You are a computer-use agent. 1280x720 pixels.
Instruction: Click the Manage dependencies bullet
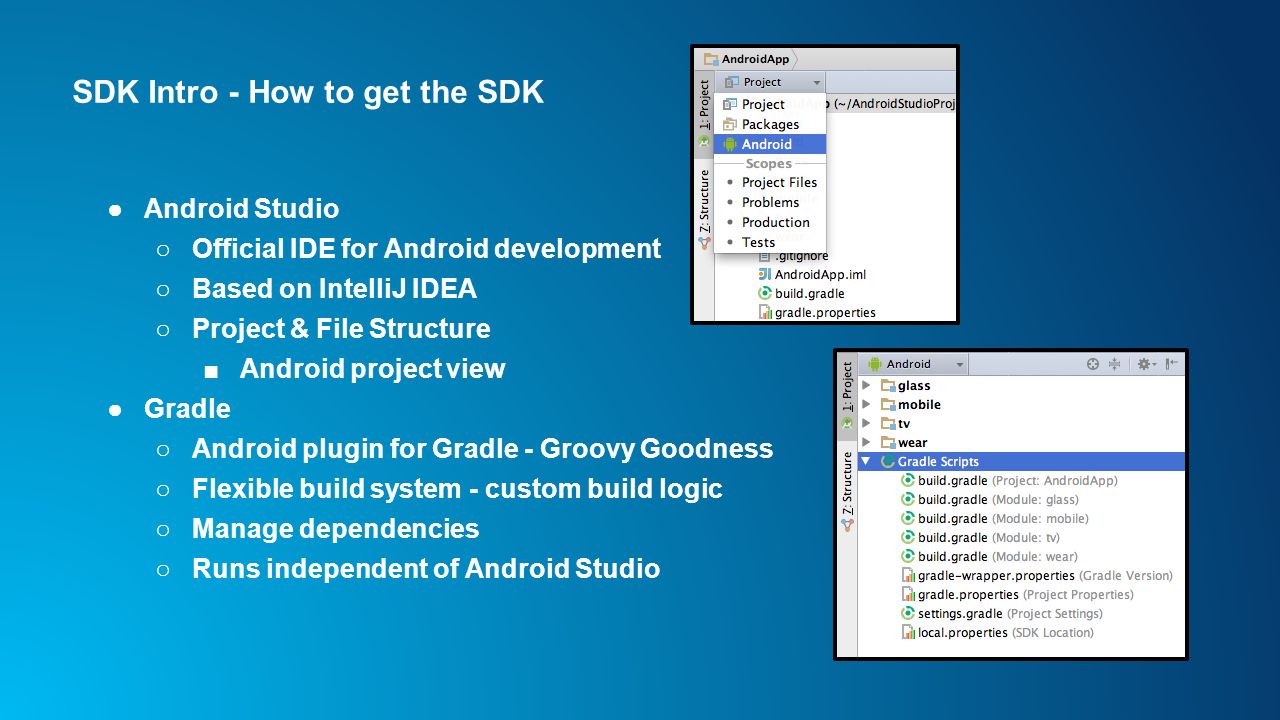pos(335,528)
